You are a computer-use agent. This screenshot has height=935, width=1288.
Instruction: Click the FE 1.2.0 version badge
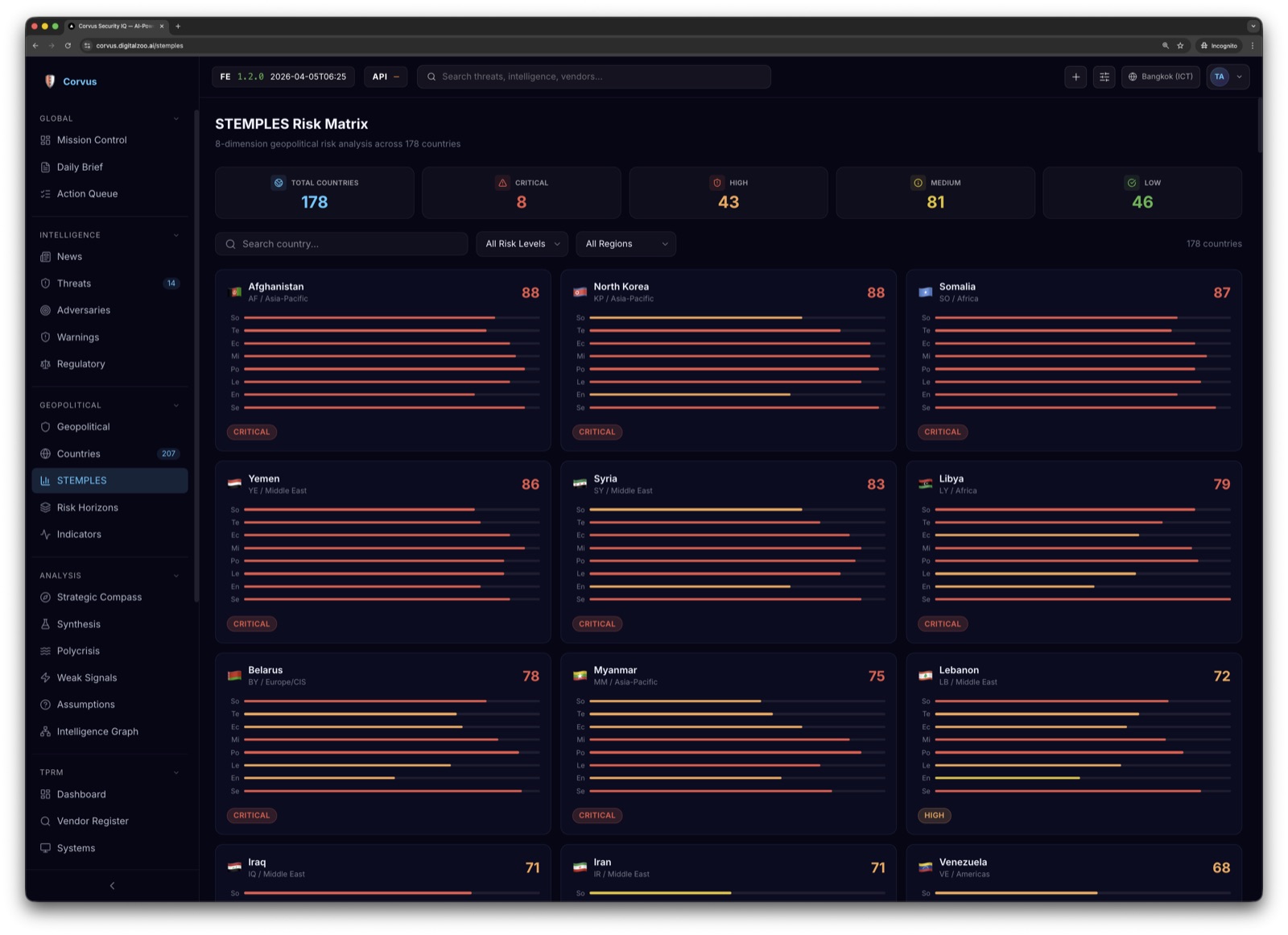click(283, 77)
